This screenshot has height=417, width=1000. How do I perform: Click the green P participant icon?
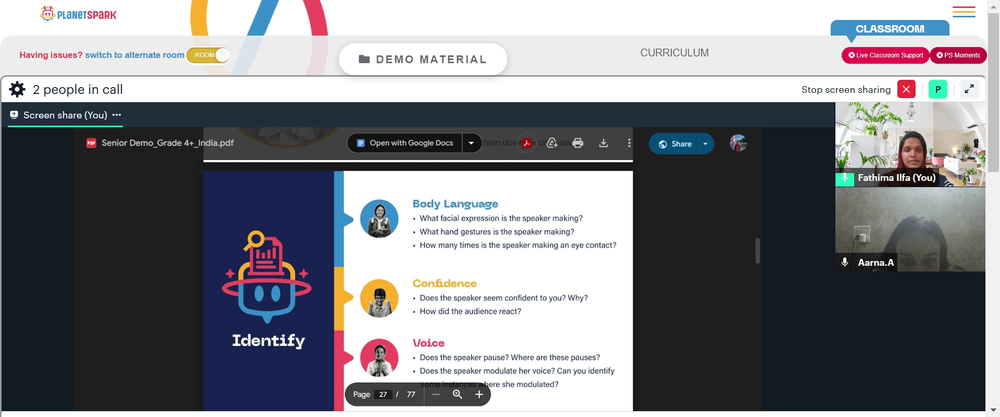[938, 89]
